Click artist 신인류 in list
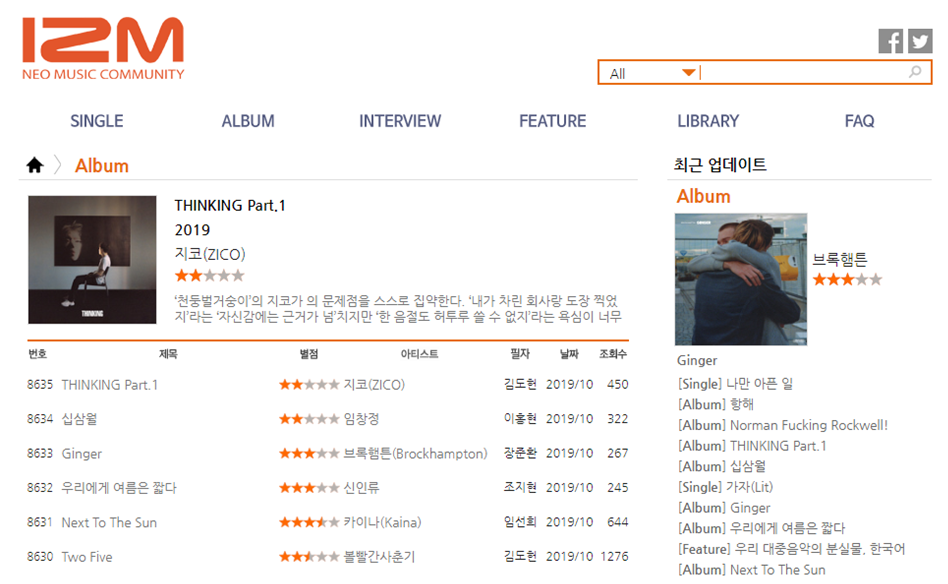 coord(362,487)
